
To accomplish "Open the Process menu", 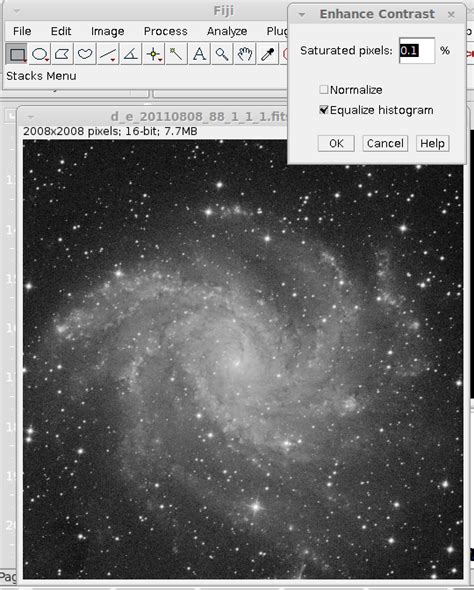I will [x=166, y=31].
